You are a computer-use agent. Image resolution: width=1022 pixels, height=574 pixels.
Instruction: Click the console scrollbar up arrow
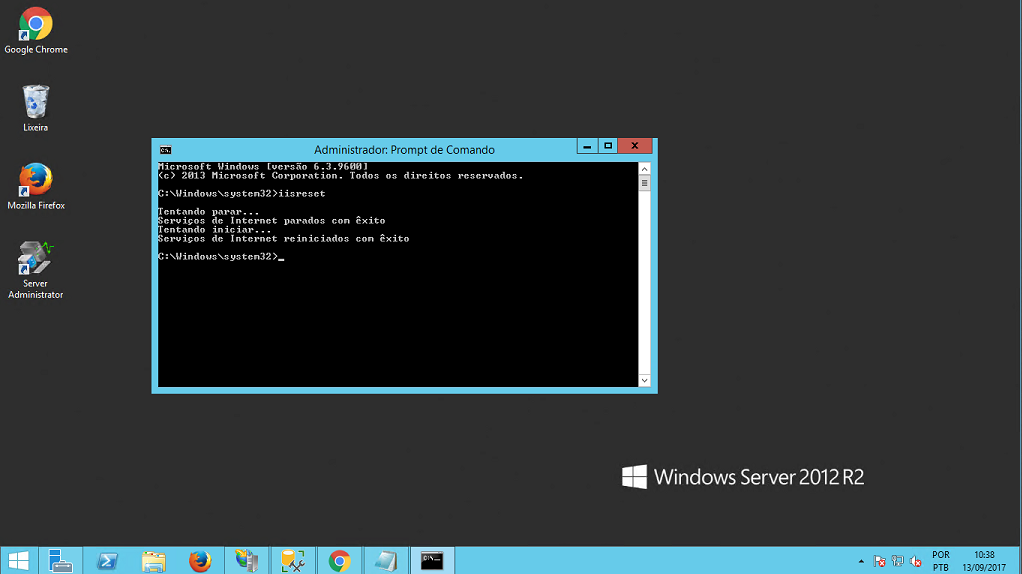645,169
